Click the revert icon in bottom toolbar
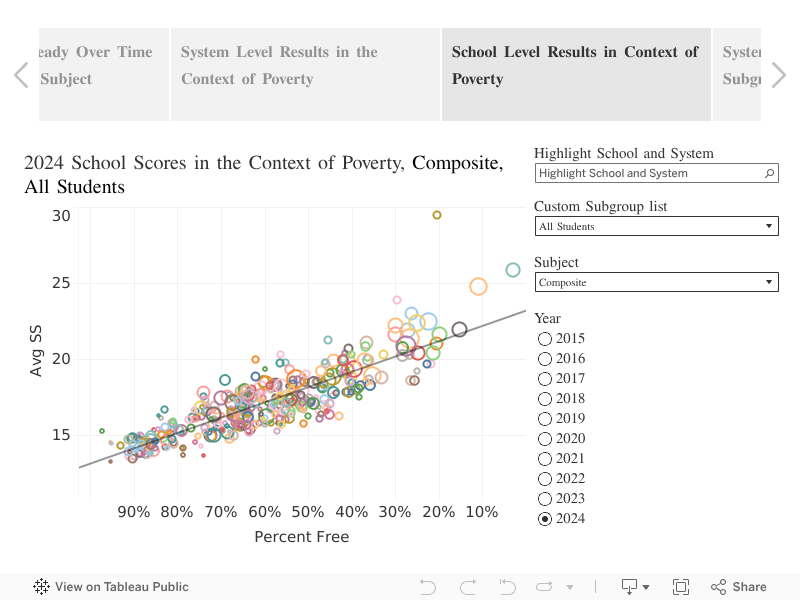The height and width of the screenshot is (600, 800). [507, 587]
